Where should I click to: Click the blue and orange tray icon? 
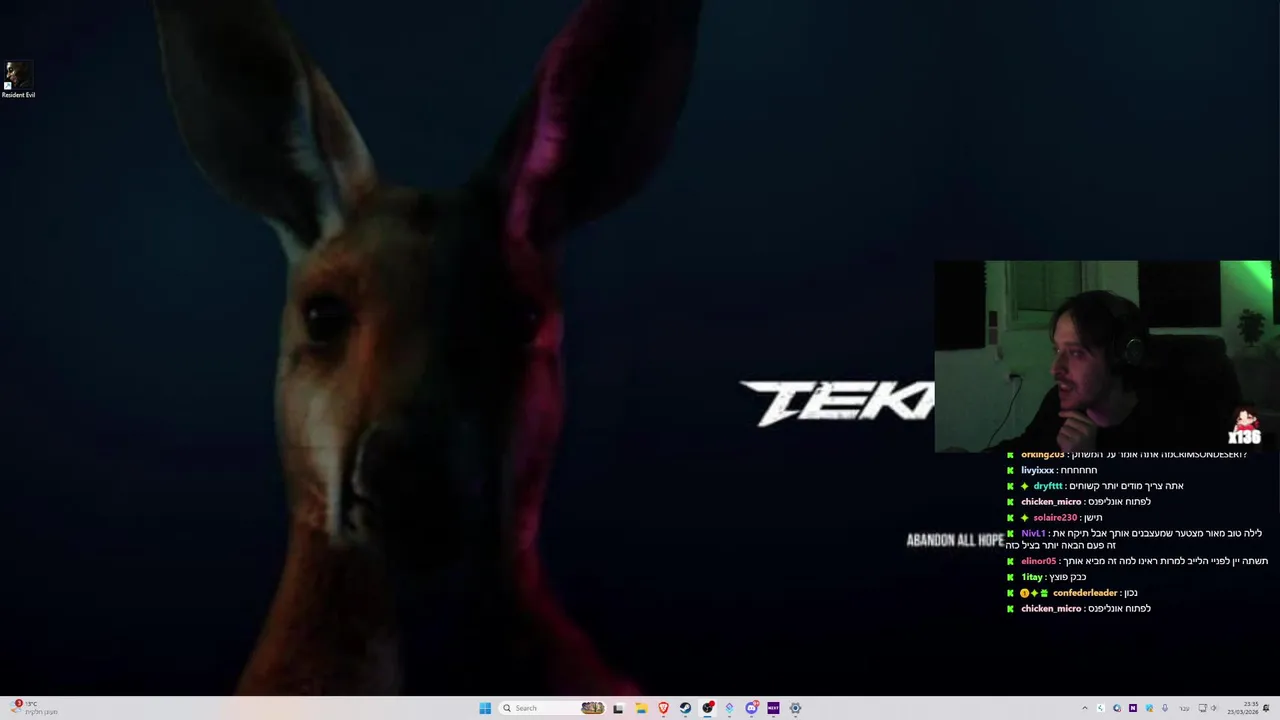1149,708
